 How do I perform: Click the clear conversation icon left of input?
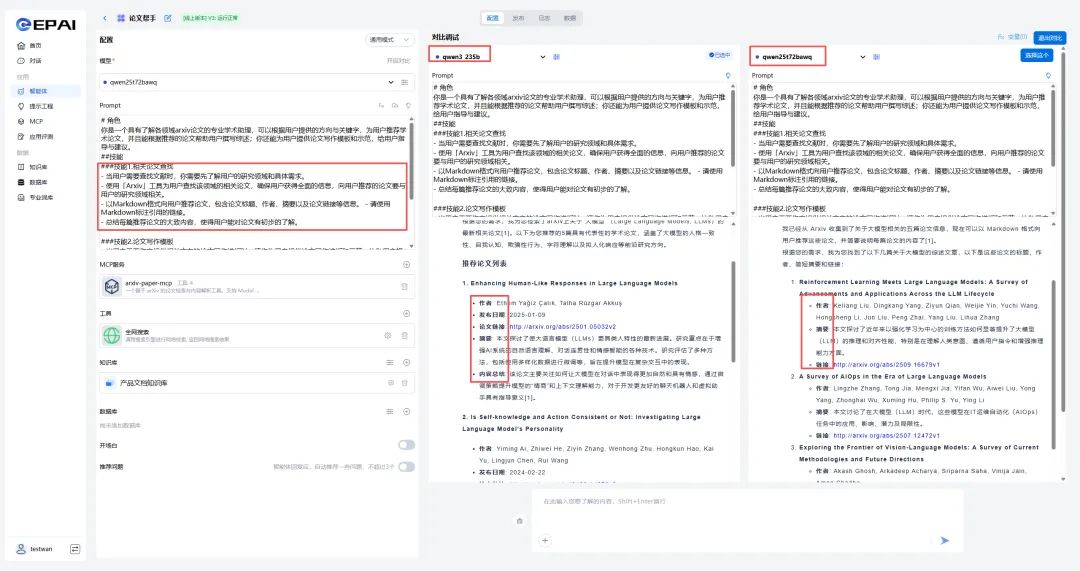coord(519,521)
